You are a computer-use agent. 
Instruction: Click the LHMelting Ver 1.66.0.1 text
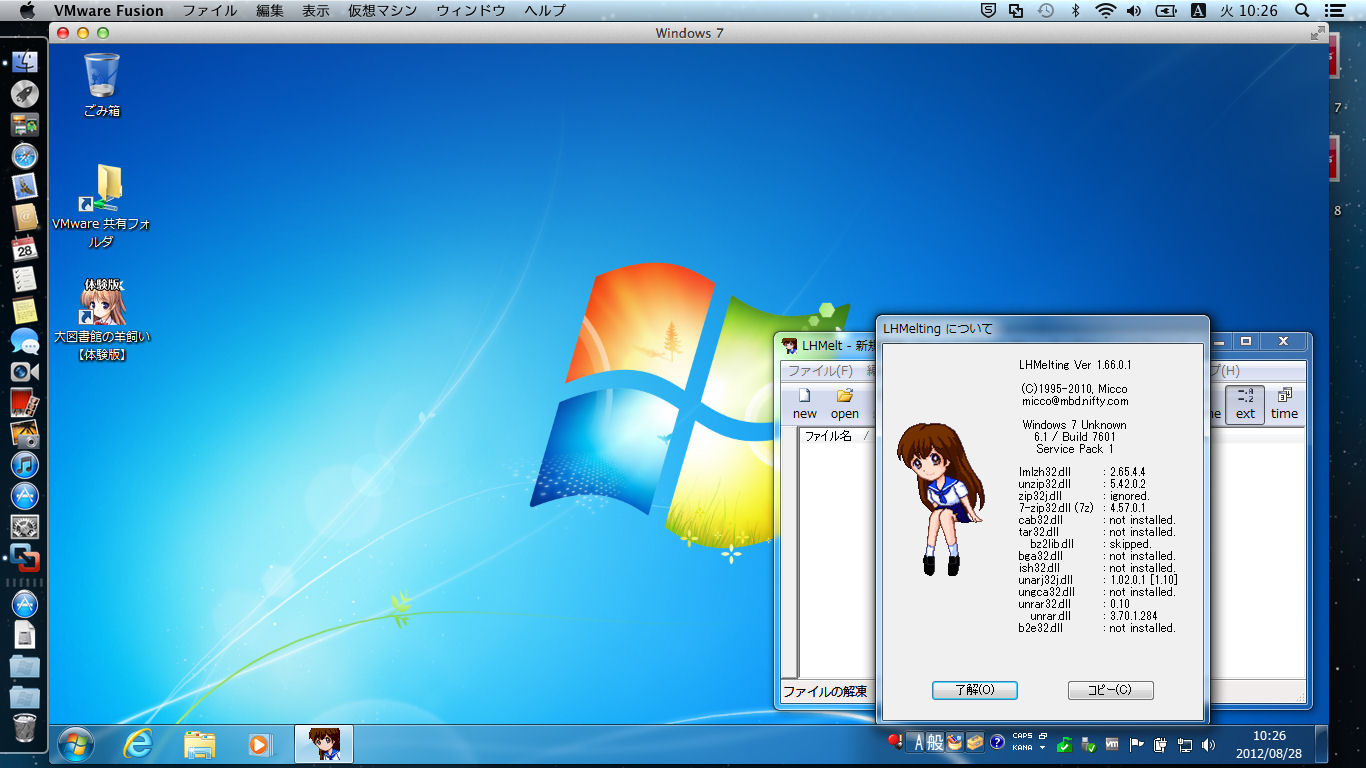pos(1075,365)
